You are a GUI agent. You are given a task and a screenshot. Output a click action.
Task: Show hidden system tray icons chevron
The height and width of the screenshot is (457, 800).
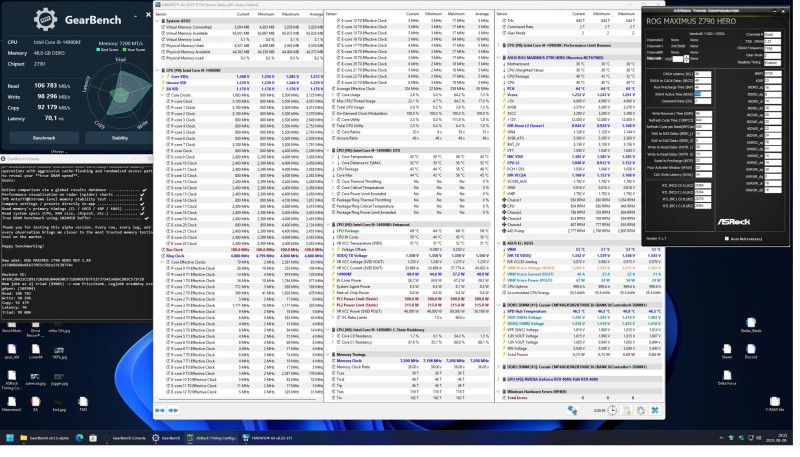pyautogui.click(x=720, y=438)
